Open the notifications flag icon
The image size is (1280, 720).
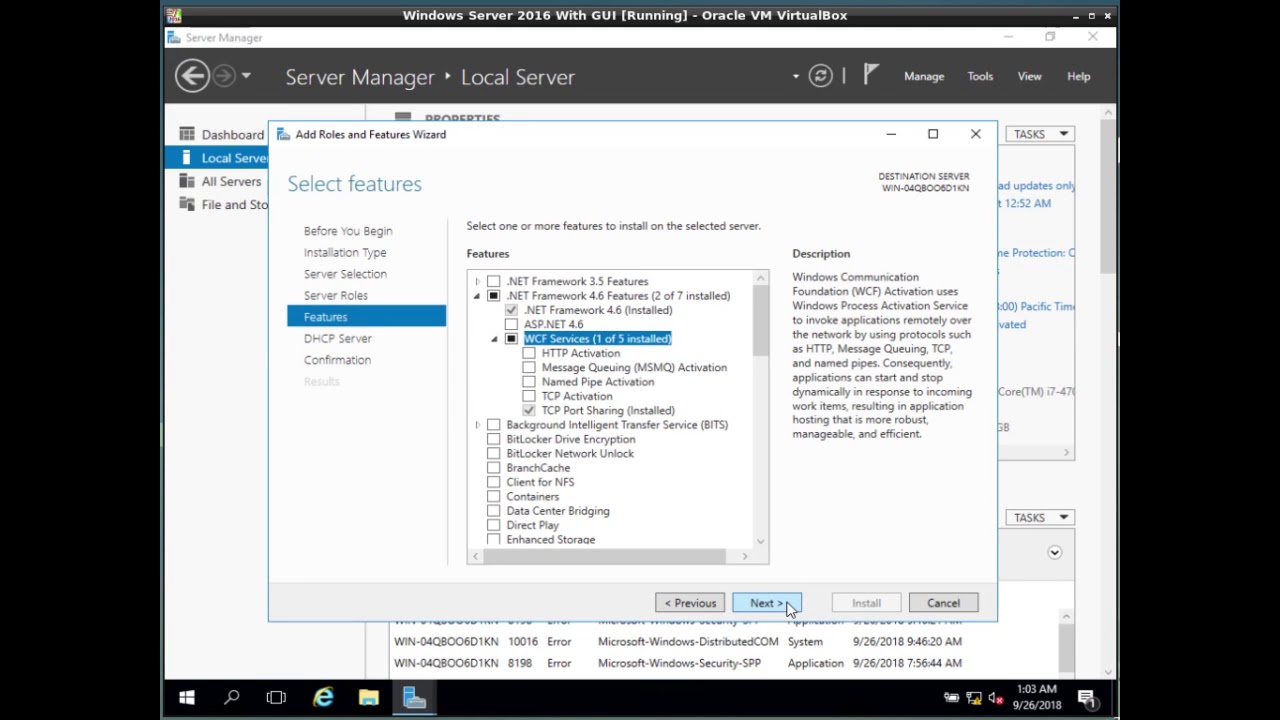[871, 75]
